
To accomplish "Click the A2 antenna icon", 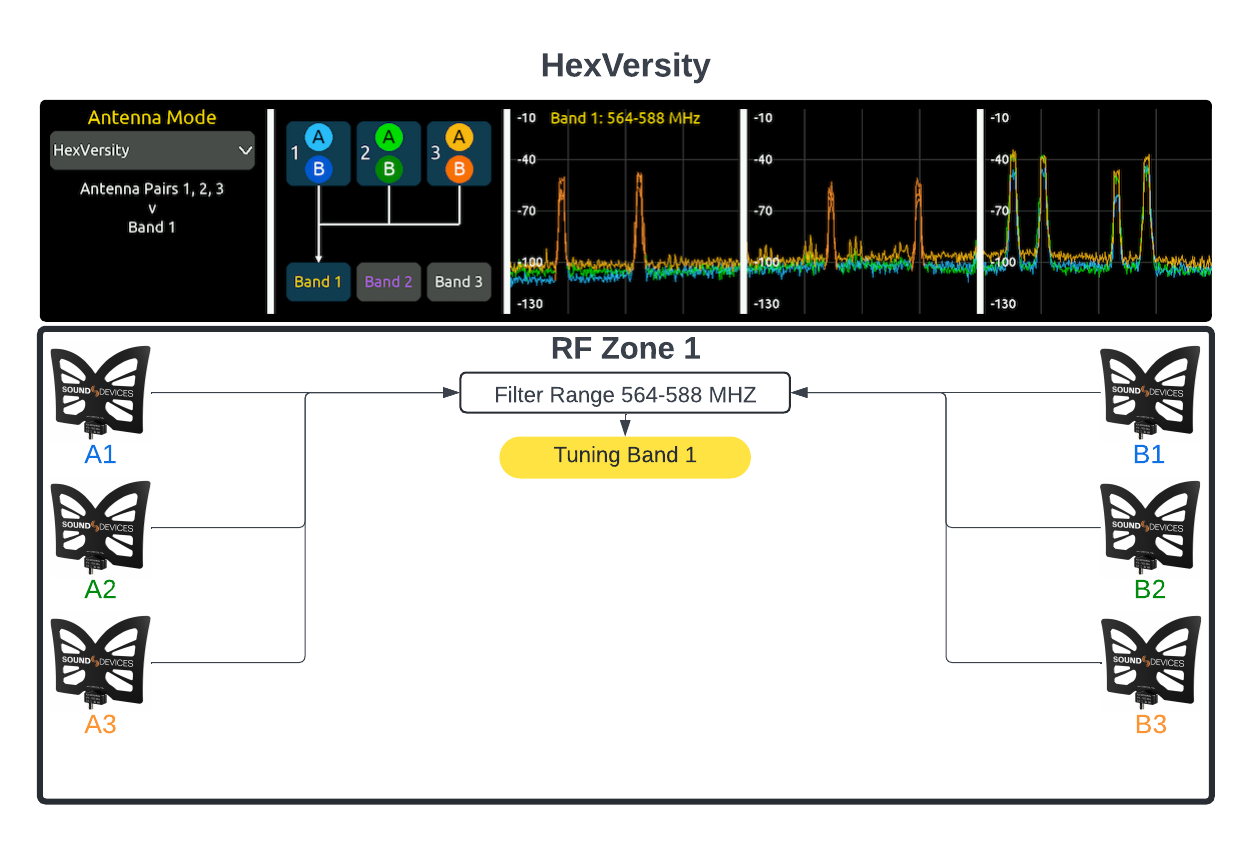I will pos(100,526).
